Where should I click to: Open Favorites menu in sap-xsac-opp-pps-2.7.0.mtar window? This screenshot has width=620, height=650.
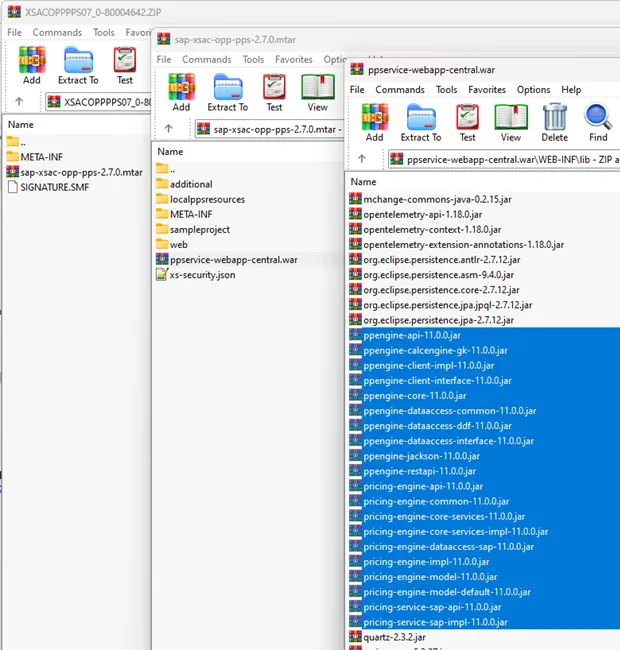(294, 59)
